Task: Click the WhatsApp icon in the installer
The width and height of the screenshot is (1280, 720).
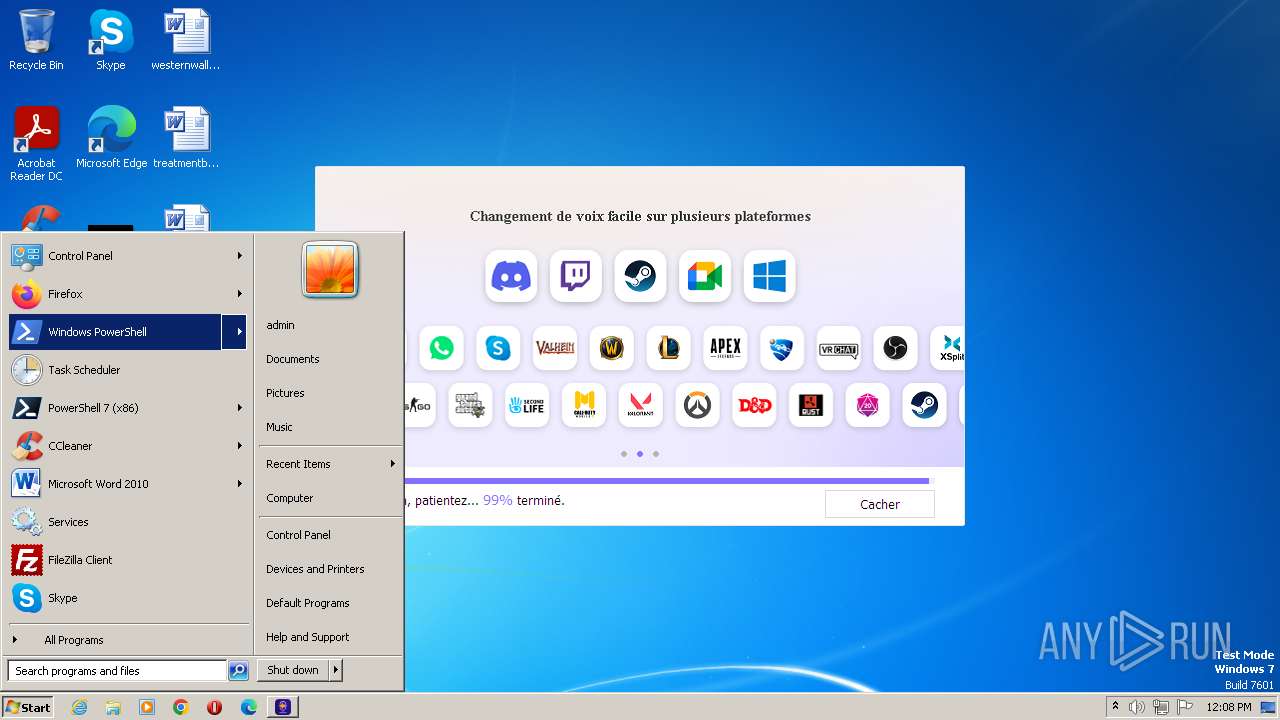Action: (x=441, y=348)
